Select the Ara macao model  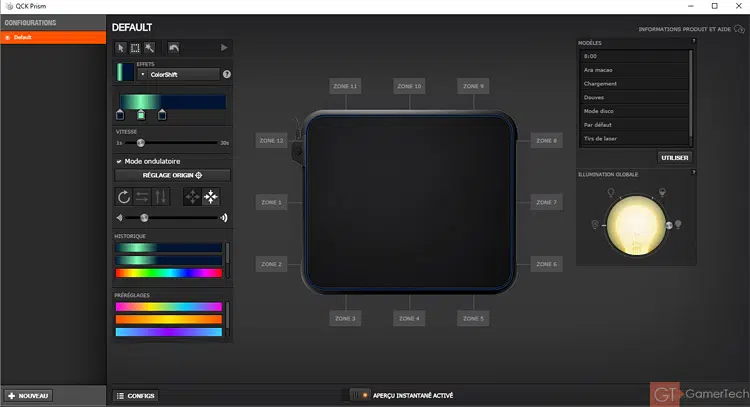pos(634,70)
